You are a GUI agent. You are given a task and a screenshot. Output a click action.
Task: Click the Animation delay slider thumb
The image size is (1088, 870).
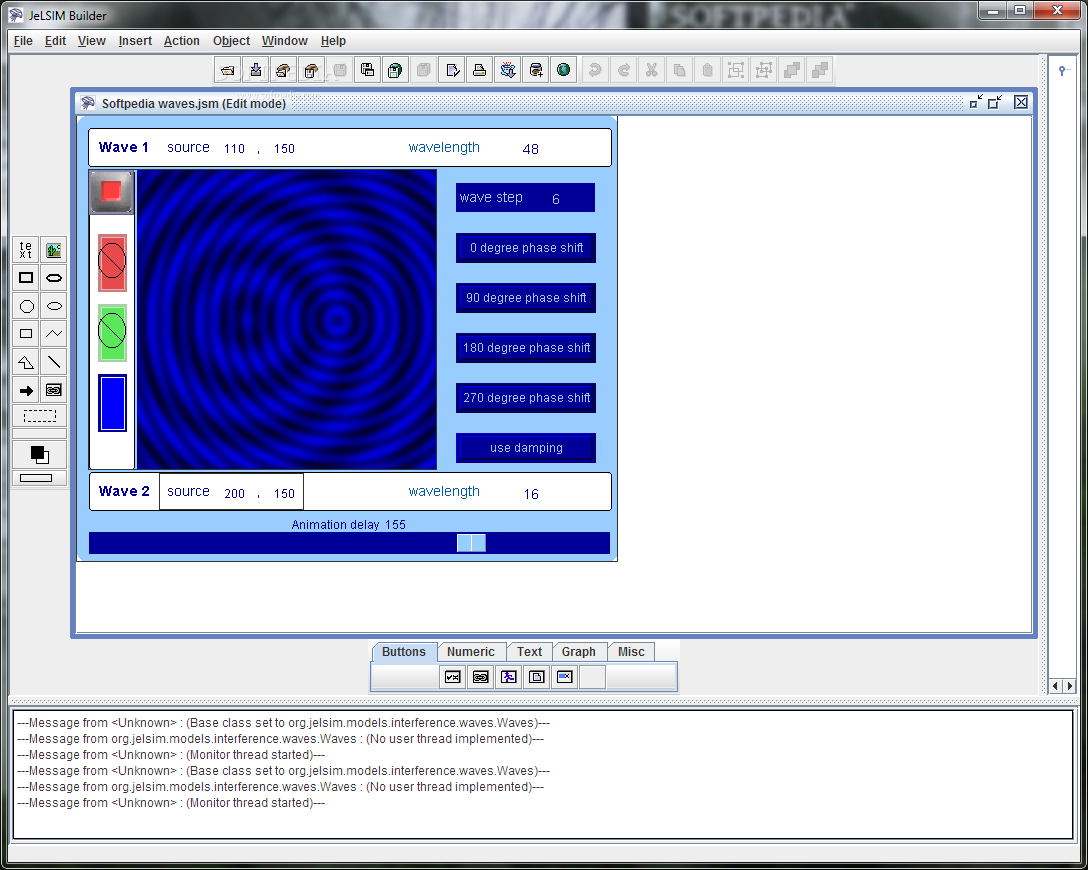pyautogui.click(x=471, y=543)
